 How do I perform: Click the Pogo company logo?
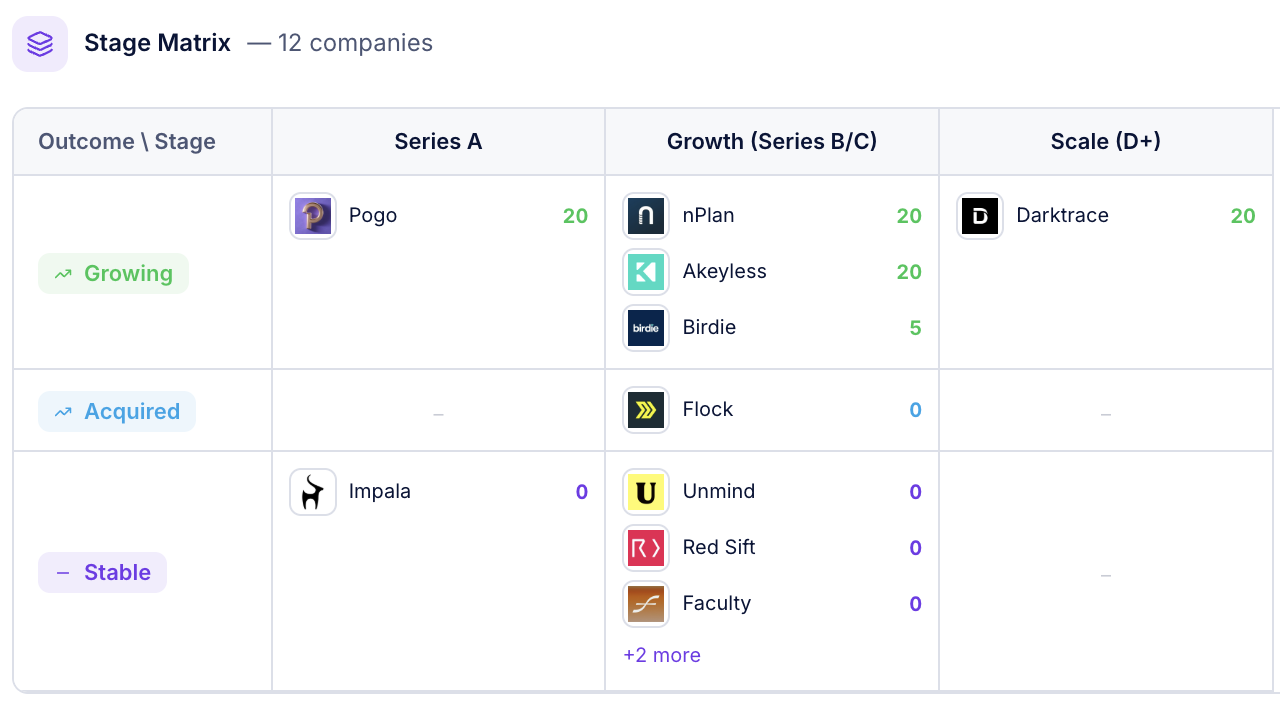coord(313,215)
